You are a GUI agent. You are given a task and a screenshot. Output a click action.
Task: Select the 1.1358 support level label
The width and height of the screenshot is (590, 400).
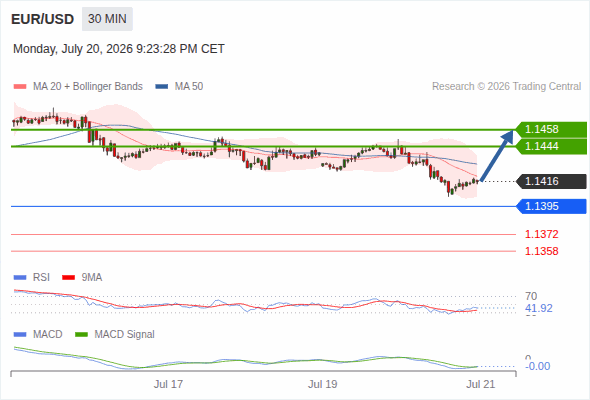tap(541, 251)
